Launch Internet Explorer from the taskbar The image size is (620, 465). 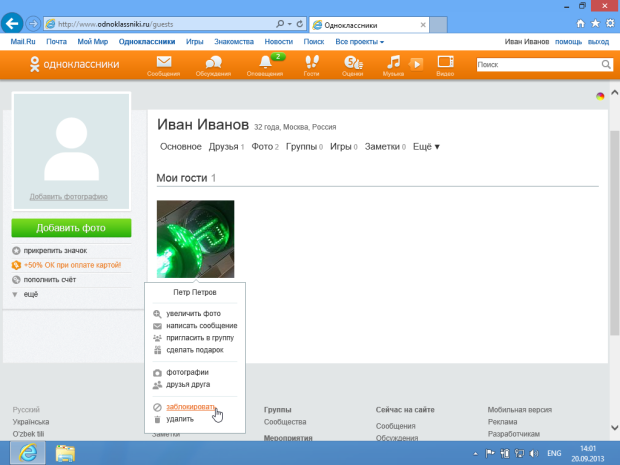[x=28, y=453]
